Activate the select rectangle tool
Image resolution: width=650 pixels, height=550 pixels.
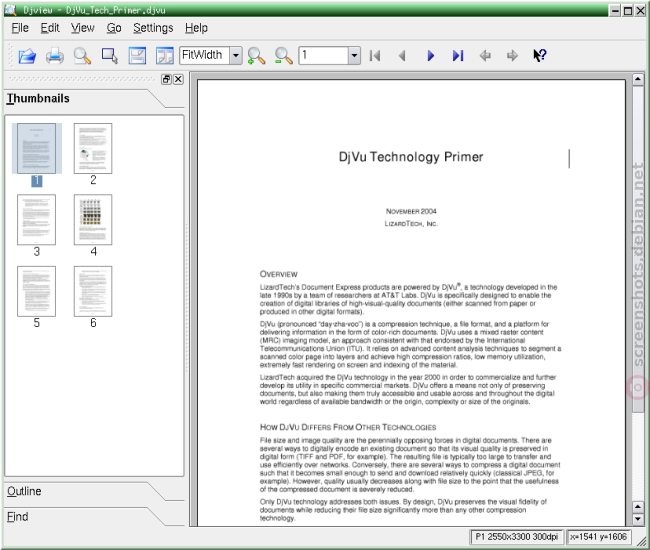pos(110,56)
